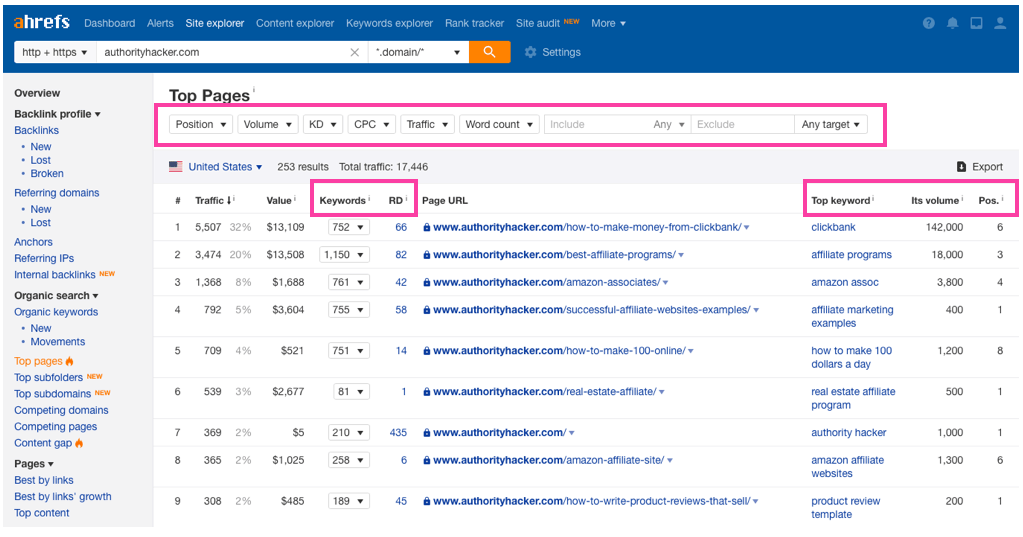Click the fire icon next to Content gap

tap(79, 443)
